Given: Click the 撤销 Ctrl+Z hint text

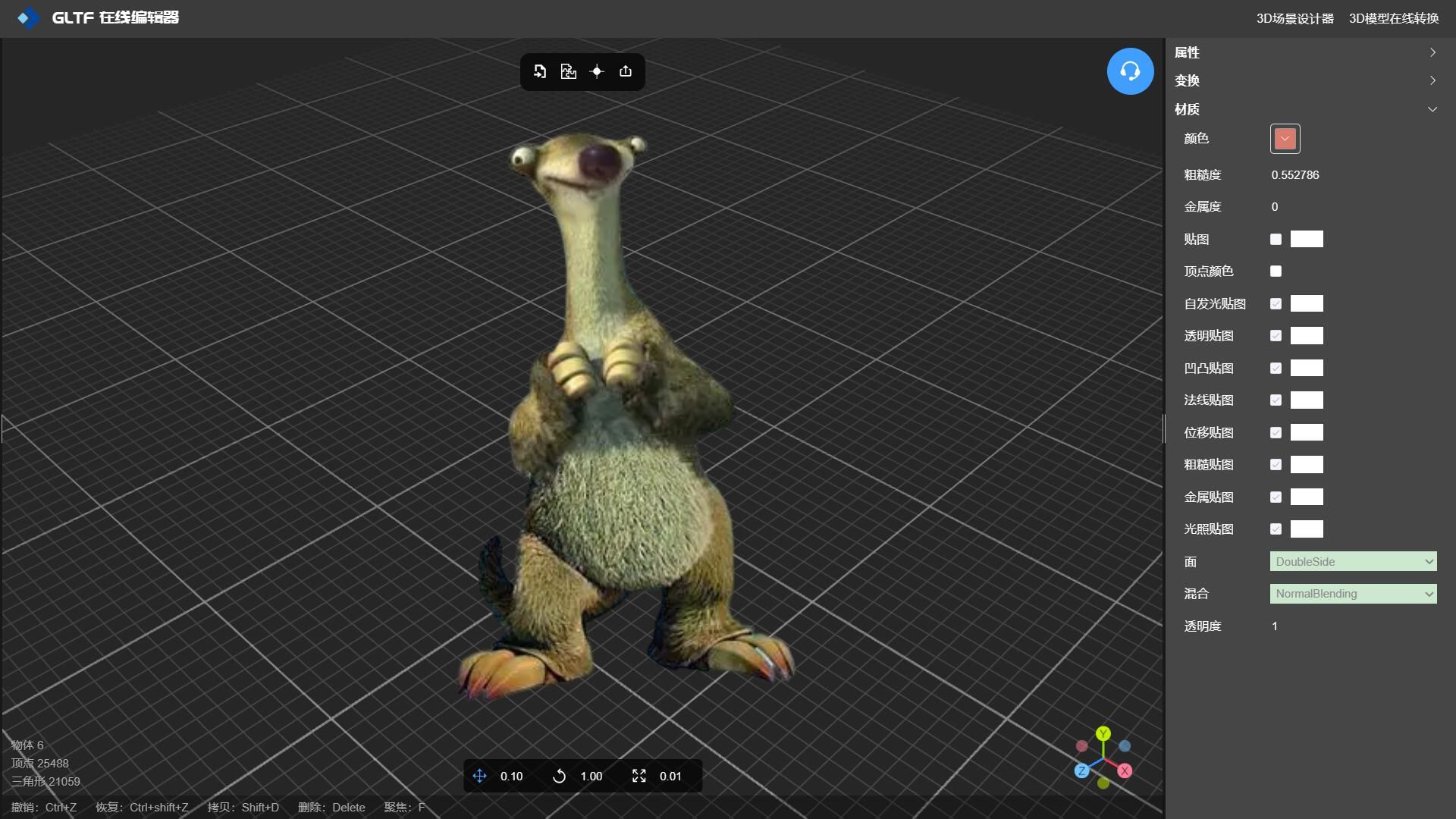Looking at the screenshot, I should point(44,807).
